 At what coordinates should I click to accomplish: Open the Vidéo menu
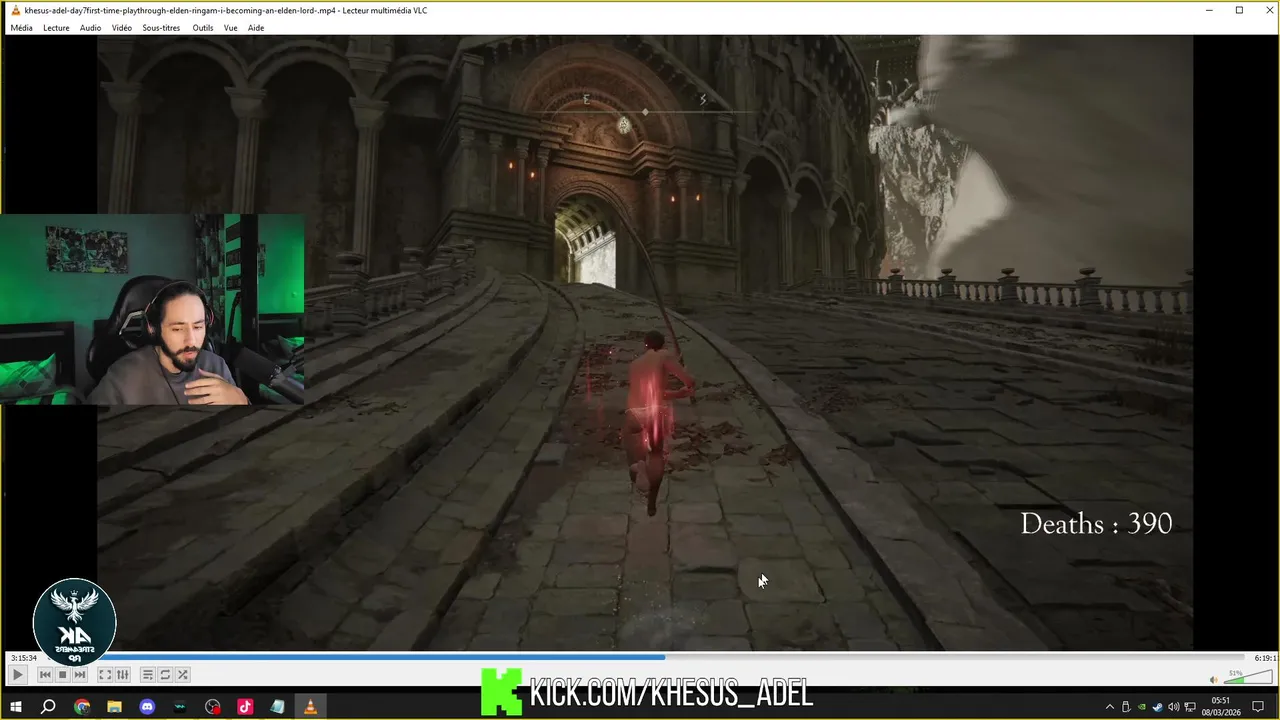pos(122,28)
